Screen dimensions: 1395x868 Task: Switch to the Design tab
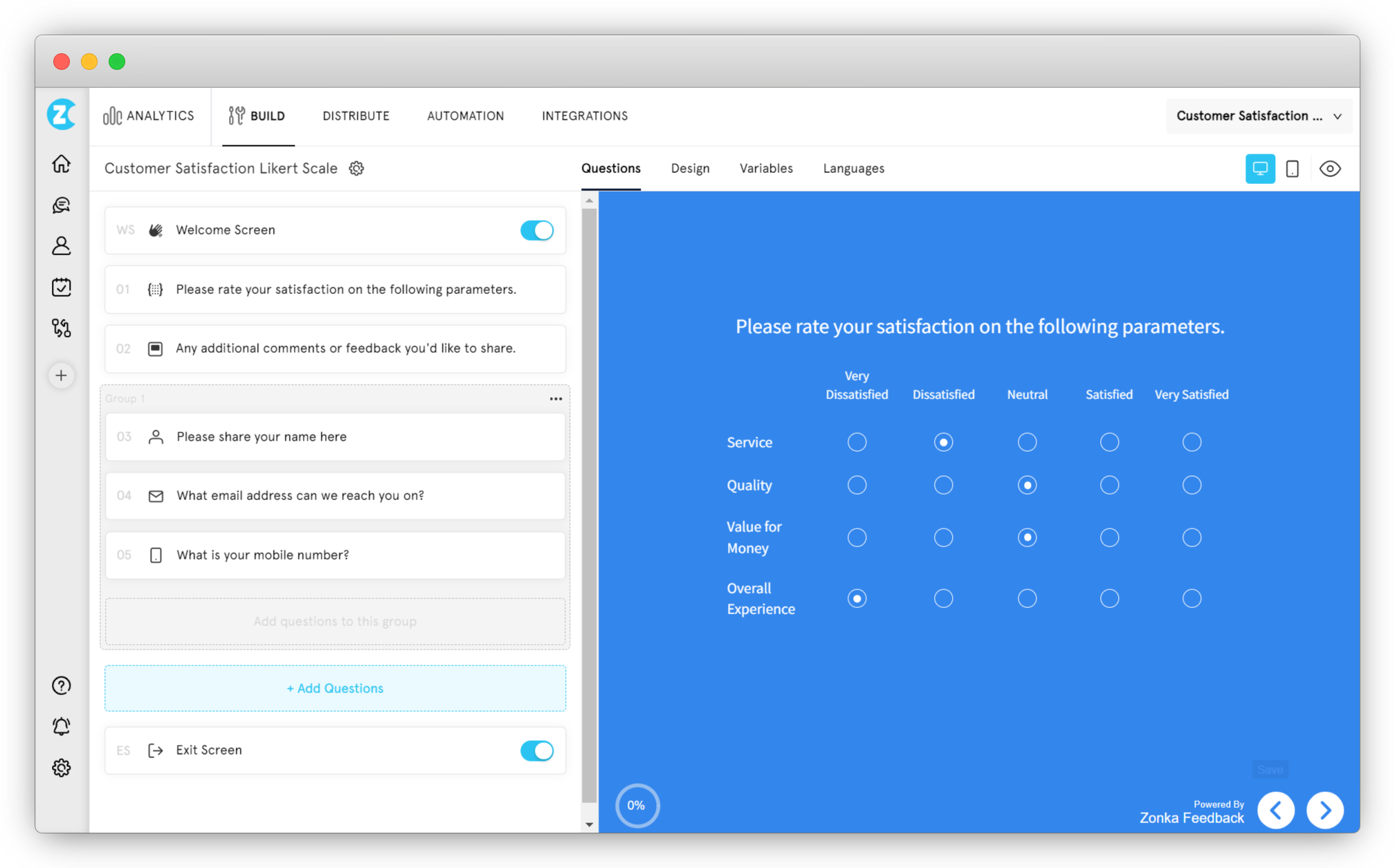coord(690,168)
